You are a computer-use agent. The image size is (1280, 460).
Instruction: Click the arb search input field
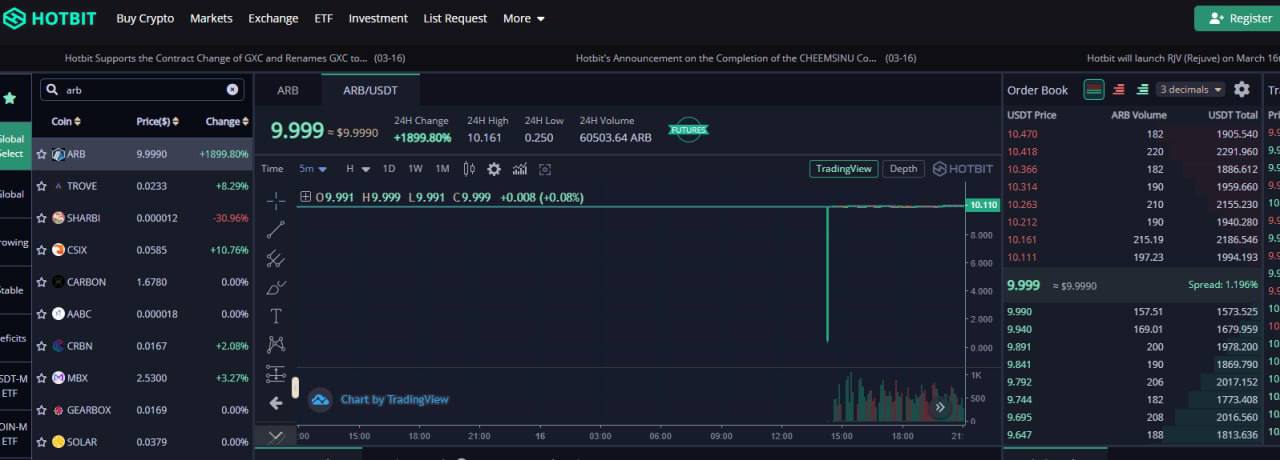(x=142, y=89)
